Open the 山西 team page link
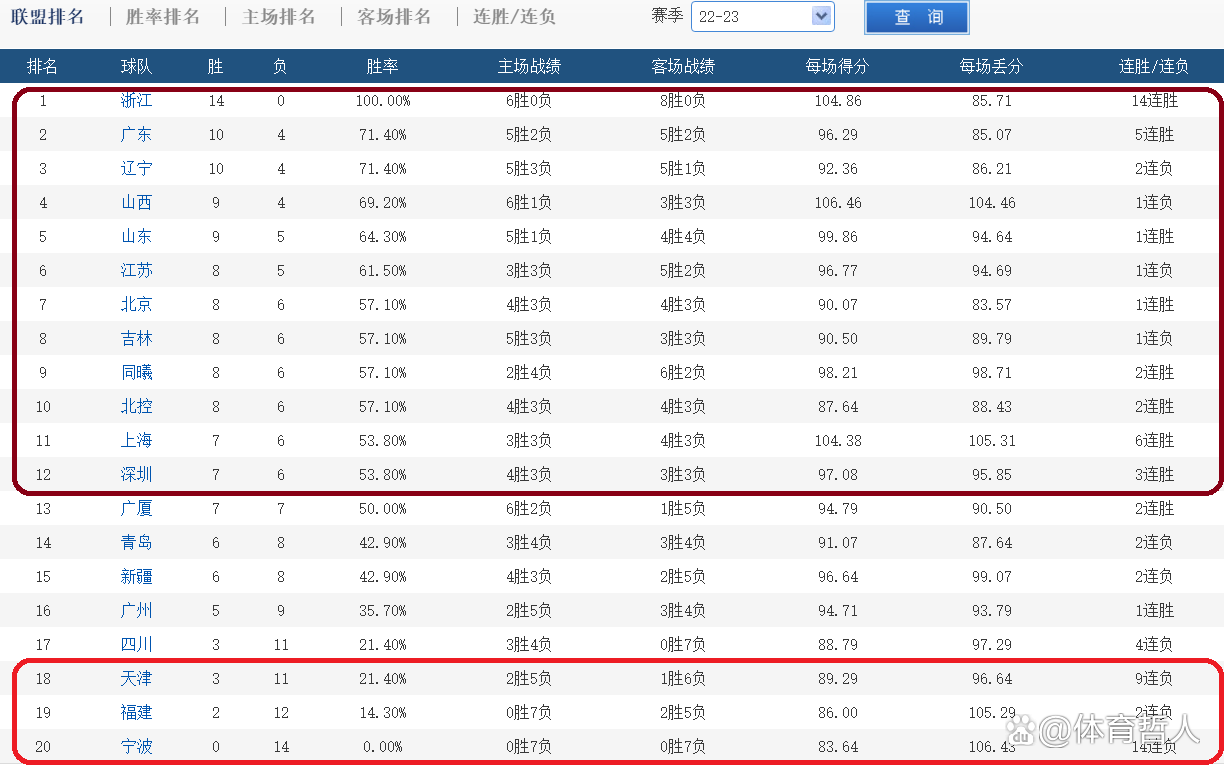Viewport: 1224px width, 772px height. (136, 203)
